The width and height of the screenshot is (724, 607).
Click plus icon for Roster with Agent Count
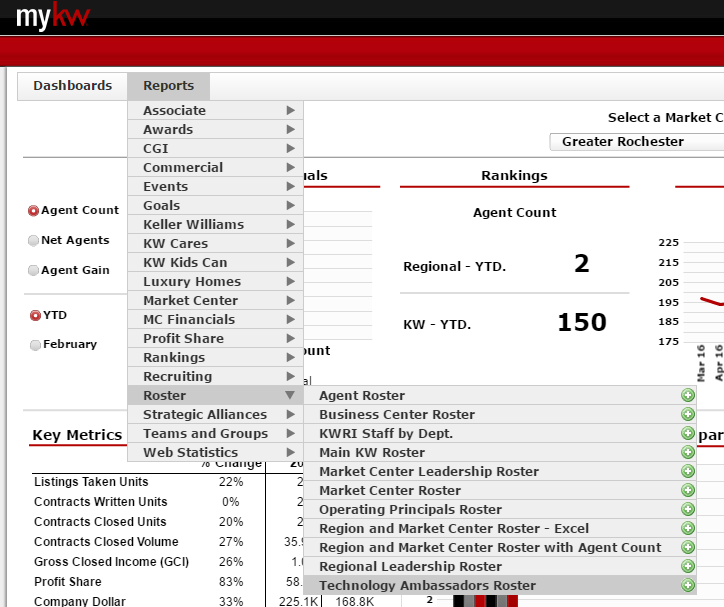point(688,547)
